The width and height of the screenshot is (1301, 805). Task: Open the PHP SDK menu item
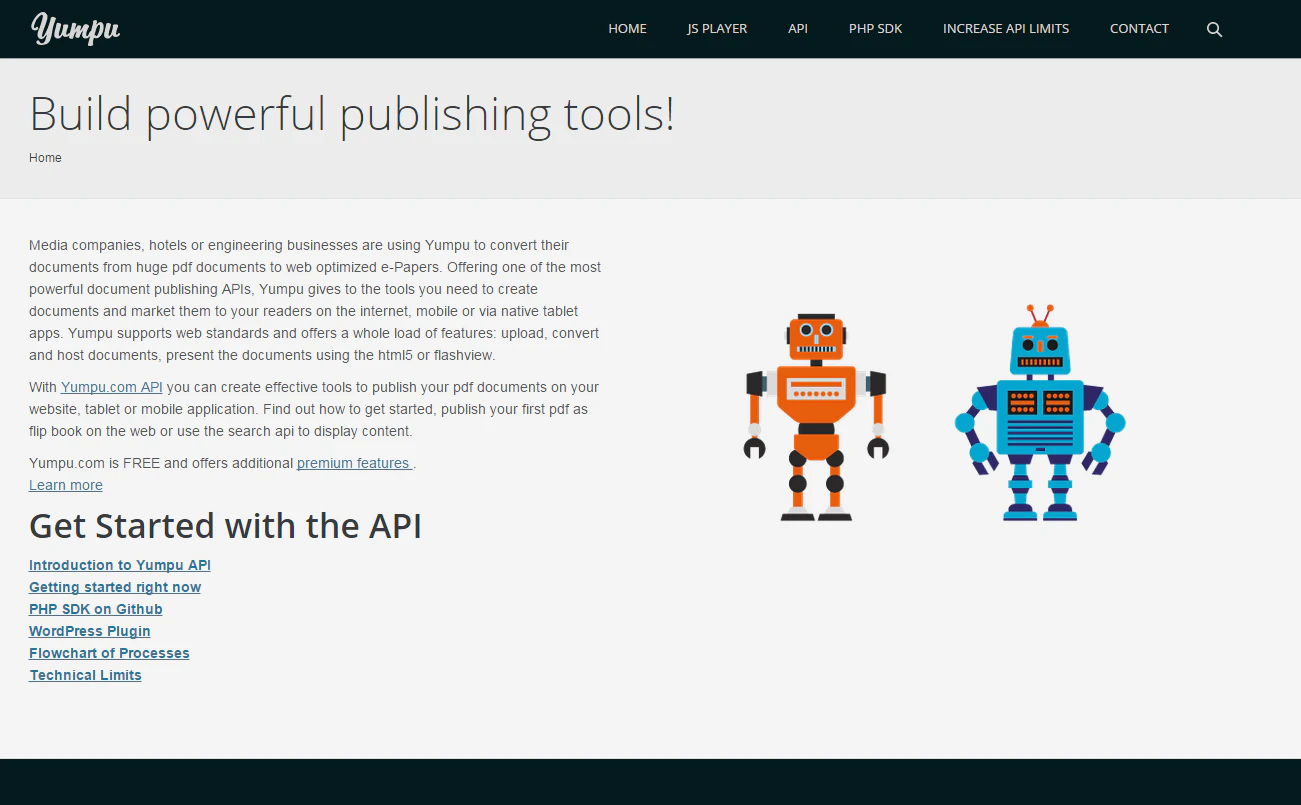(x=876, y=29)
